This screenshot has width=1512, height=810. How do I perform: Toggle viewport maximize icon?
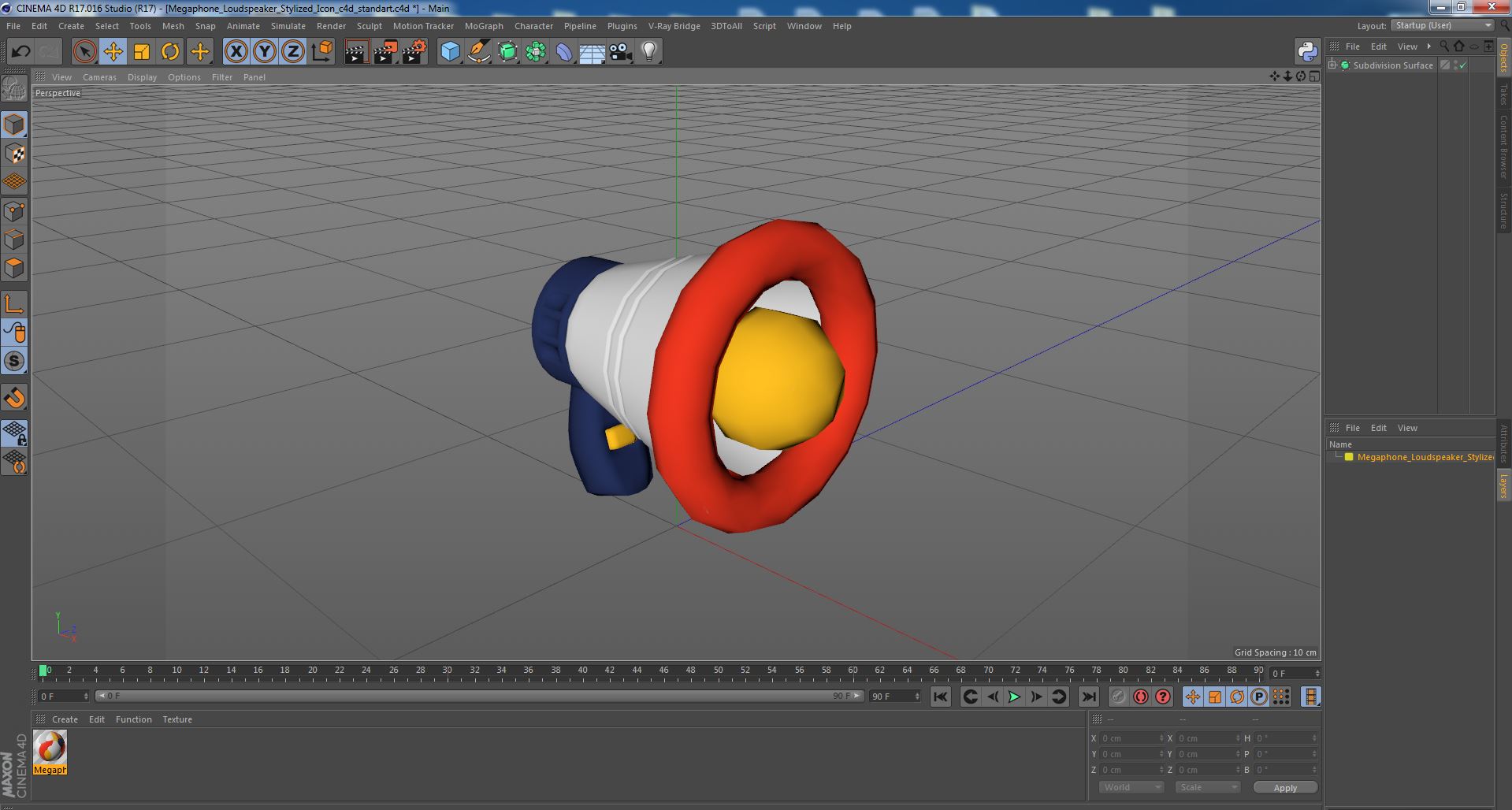1314,76
